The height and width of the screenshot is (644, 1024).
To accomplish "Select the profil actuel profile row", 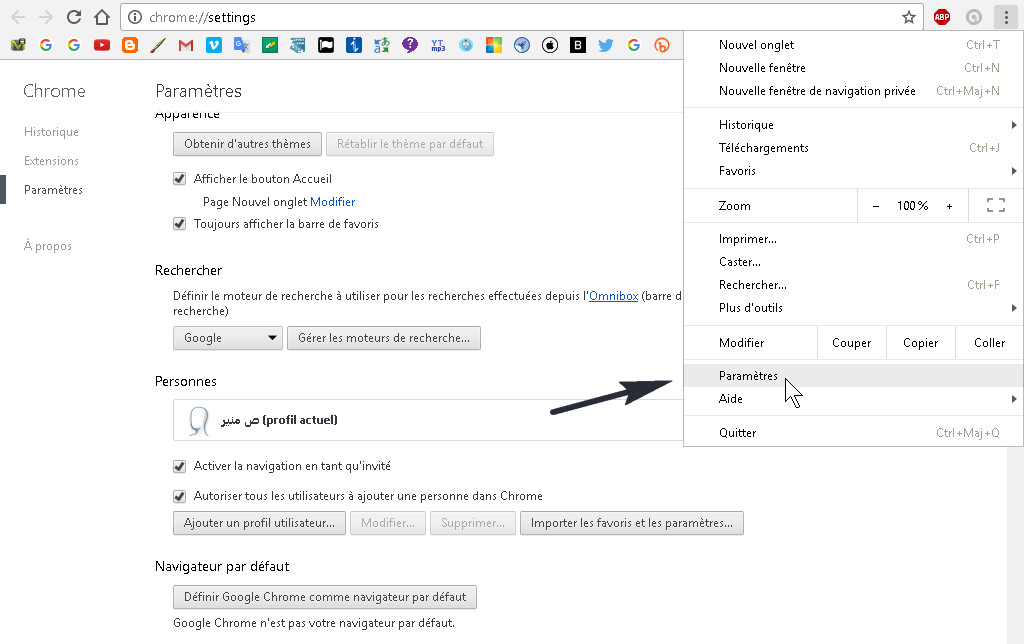I will click(x=428, y=420).
